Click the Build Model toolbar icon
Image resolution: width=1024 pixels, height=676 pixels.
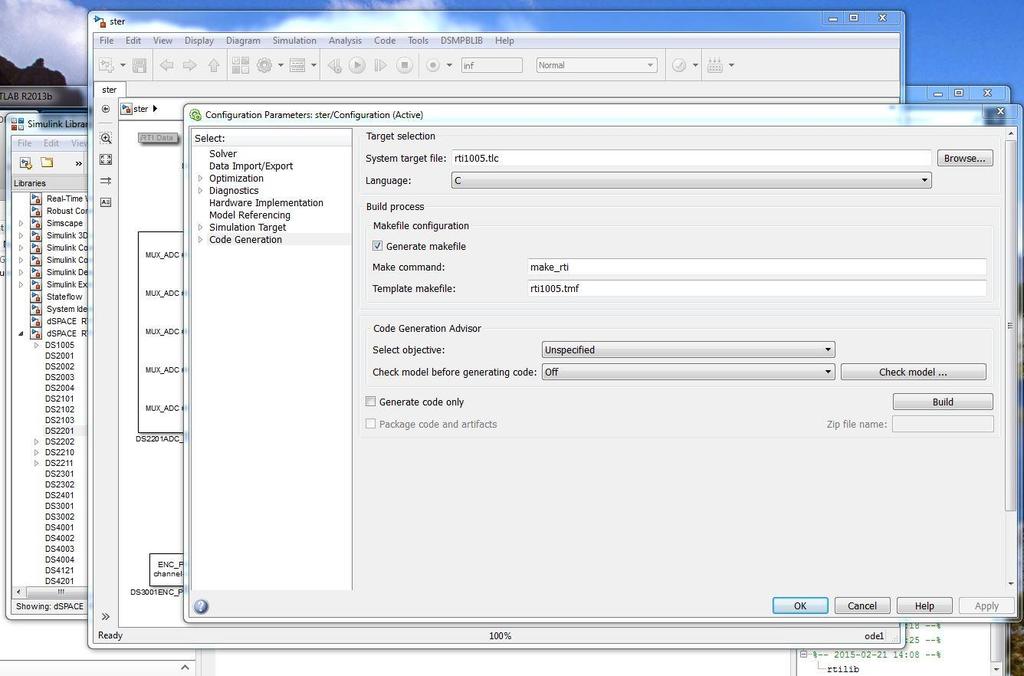(715, 65)
